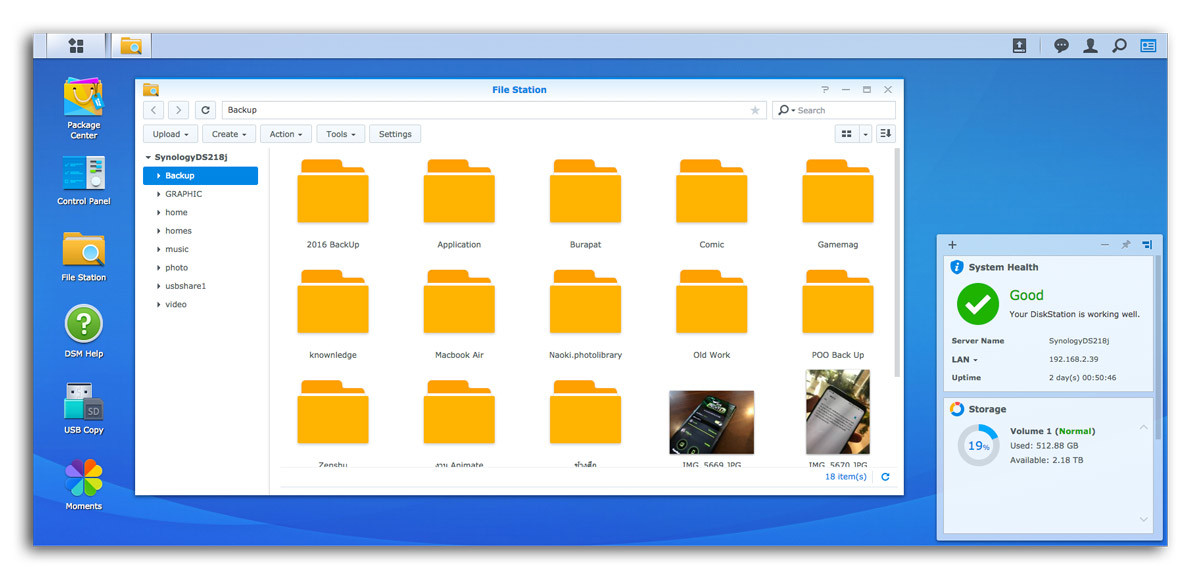
Task: Go back with the File Station back arrow
Action: point(154,110)
